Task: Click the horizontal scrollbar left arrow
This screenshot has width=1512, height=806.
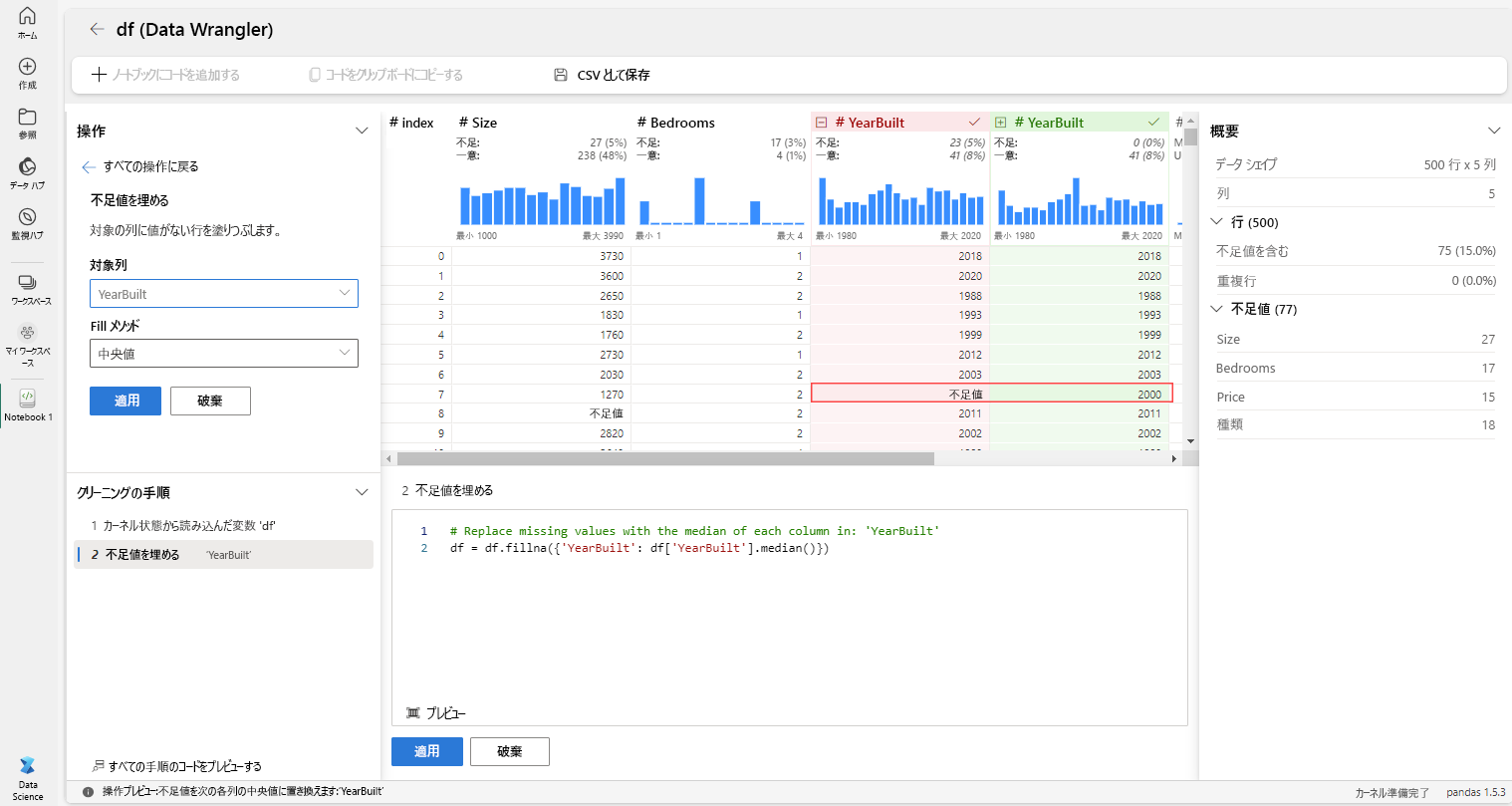Action: click(x=388, y=459)
